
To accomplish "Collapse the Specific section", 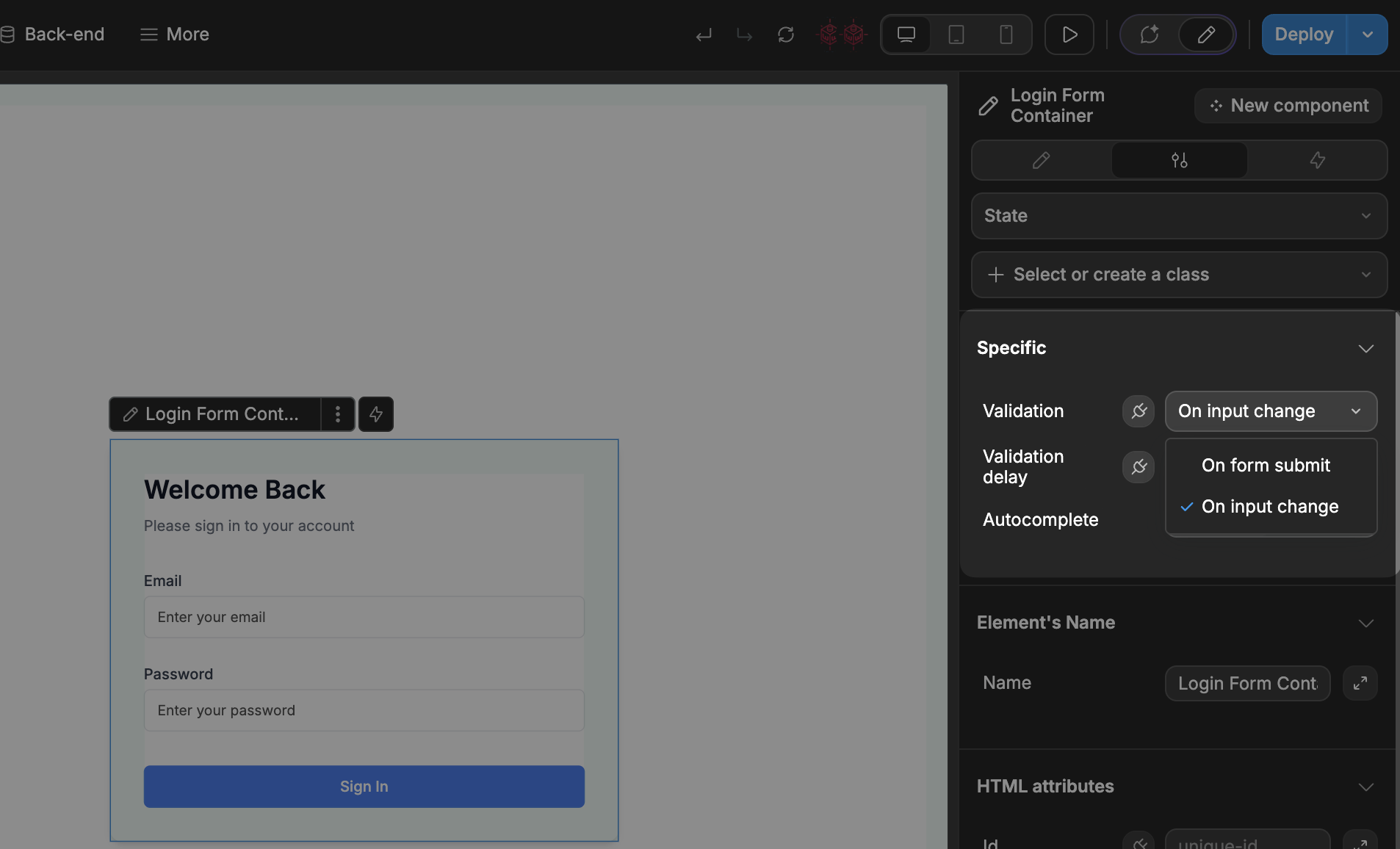I will pos(1365,348).
